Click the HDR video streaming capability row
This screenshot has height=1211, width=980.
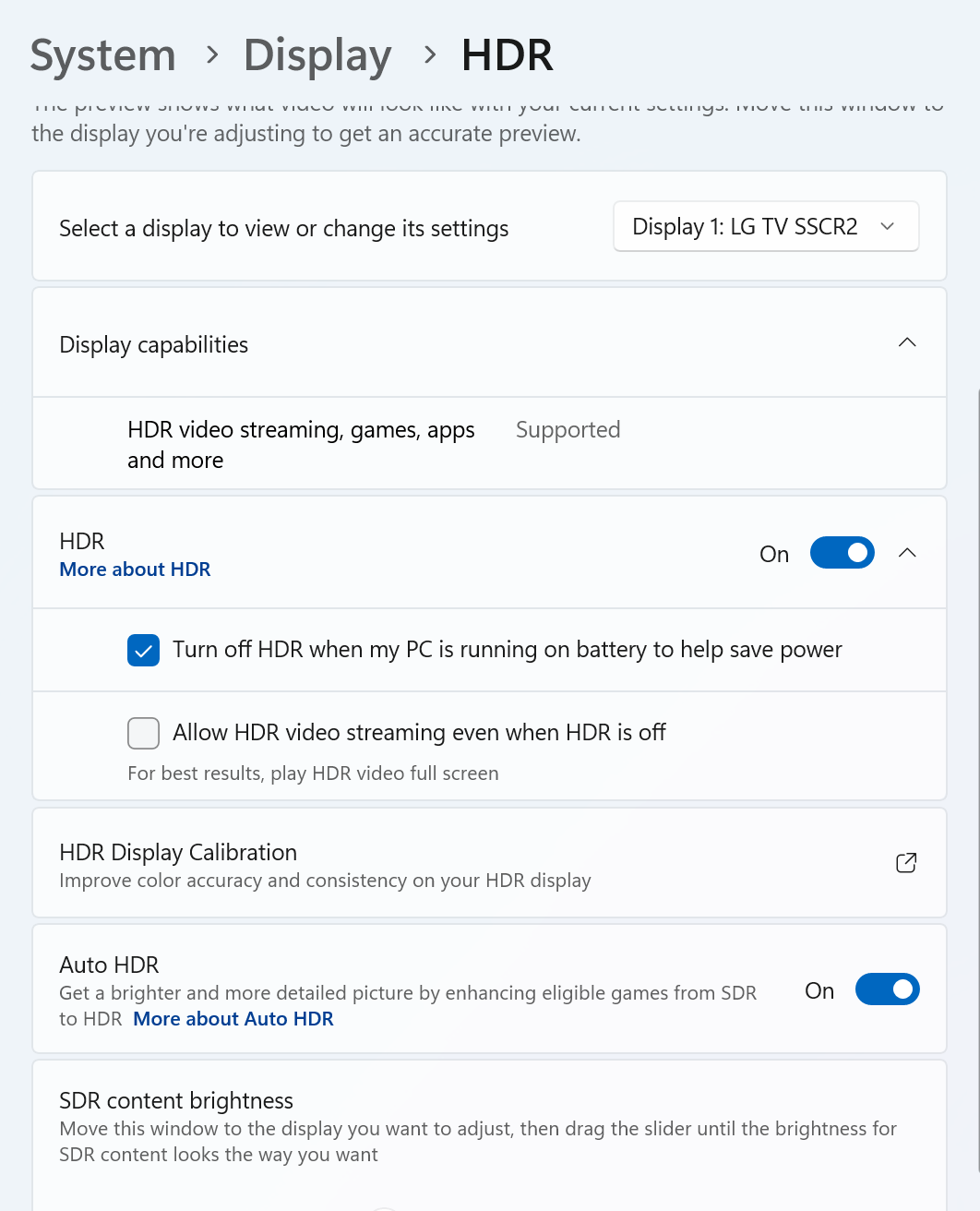(301, 444)
